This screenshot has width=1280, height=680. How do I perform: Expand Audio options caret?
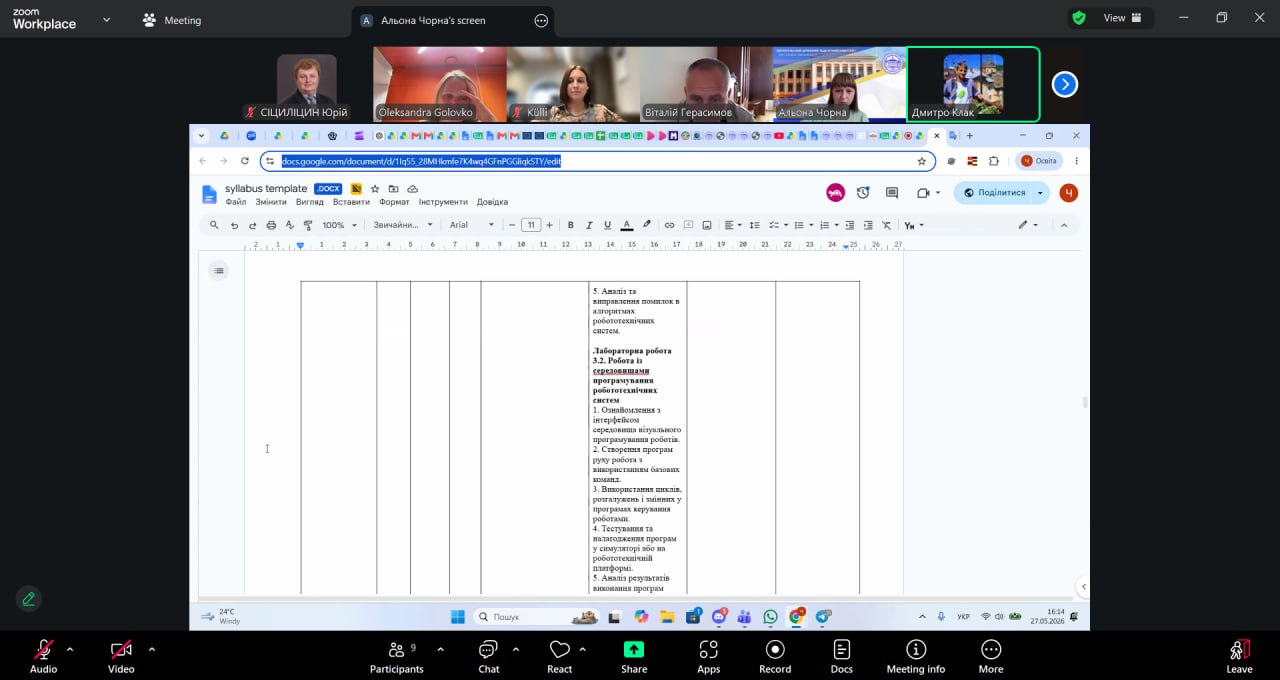(x=70, y=649)
